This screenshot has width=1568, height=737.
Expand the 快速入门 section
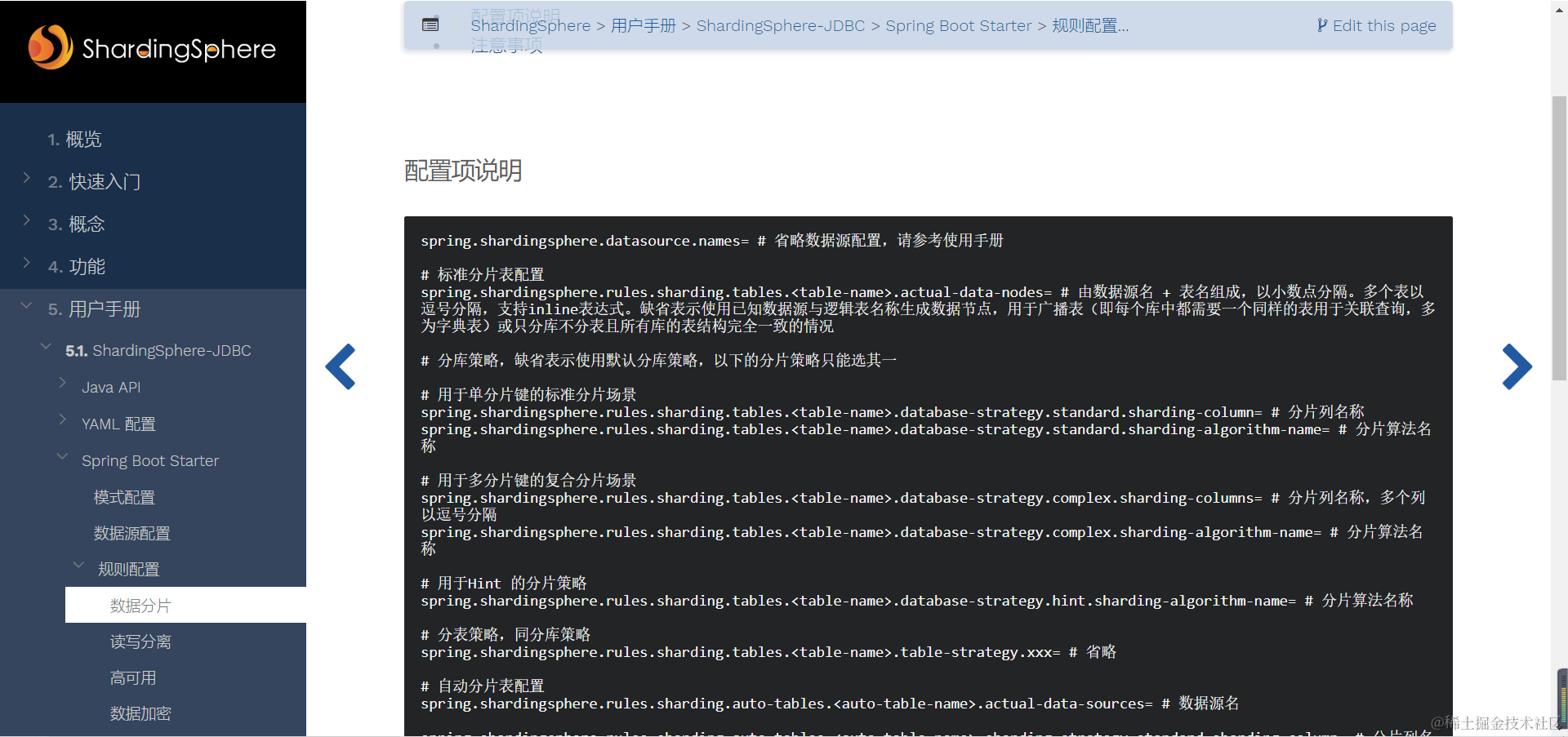pyautogui.click(x=27, y=178)
